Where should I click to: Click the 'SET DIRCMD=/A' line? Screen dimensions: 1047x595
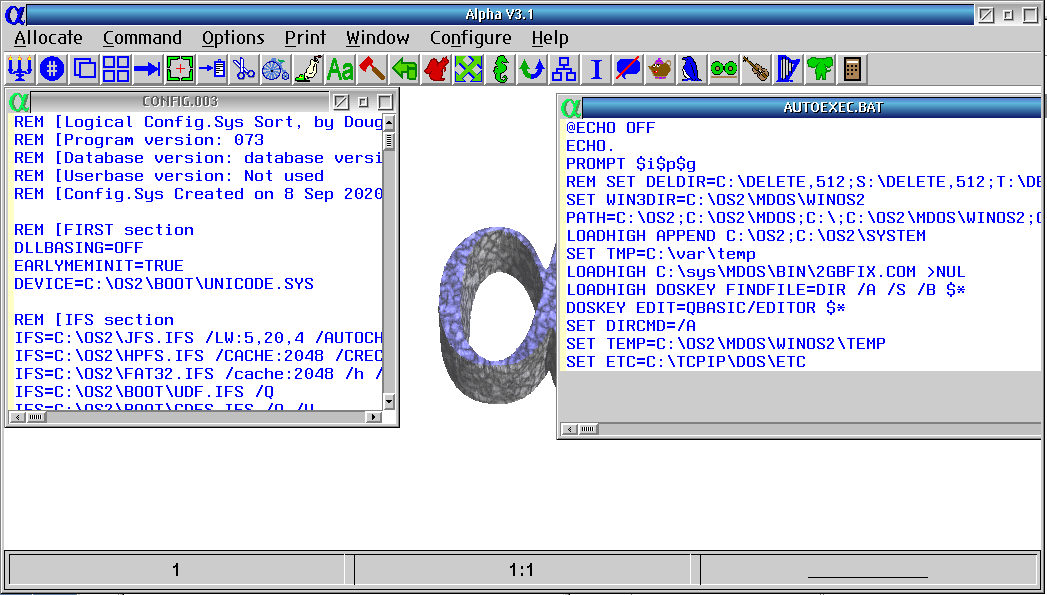click(x=630, y=326)
